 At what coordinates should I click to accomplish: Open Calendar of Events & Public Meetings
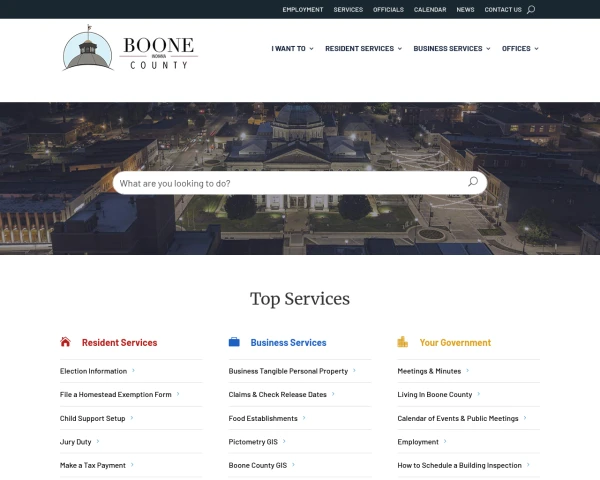pos(458,418)
